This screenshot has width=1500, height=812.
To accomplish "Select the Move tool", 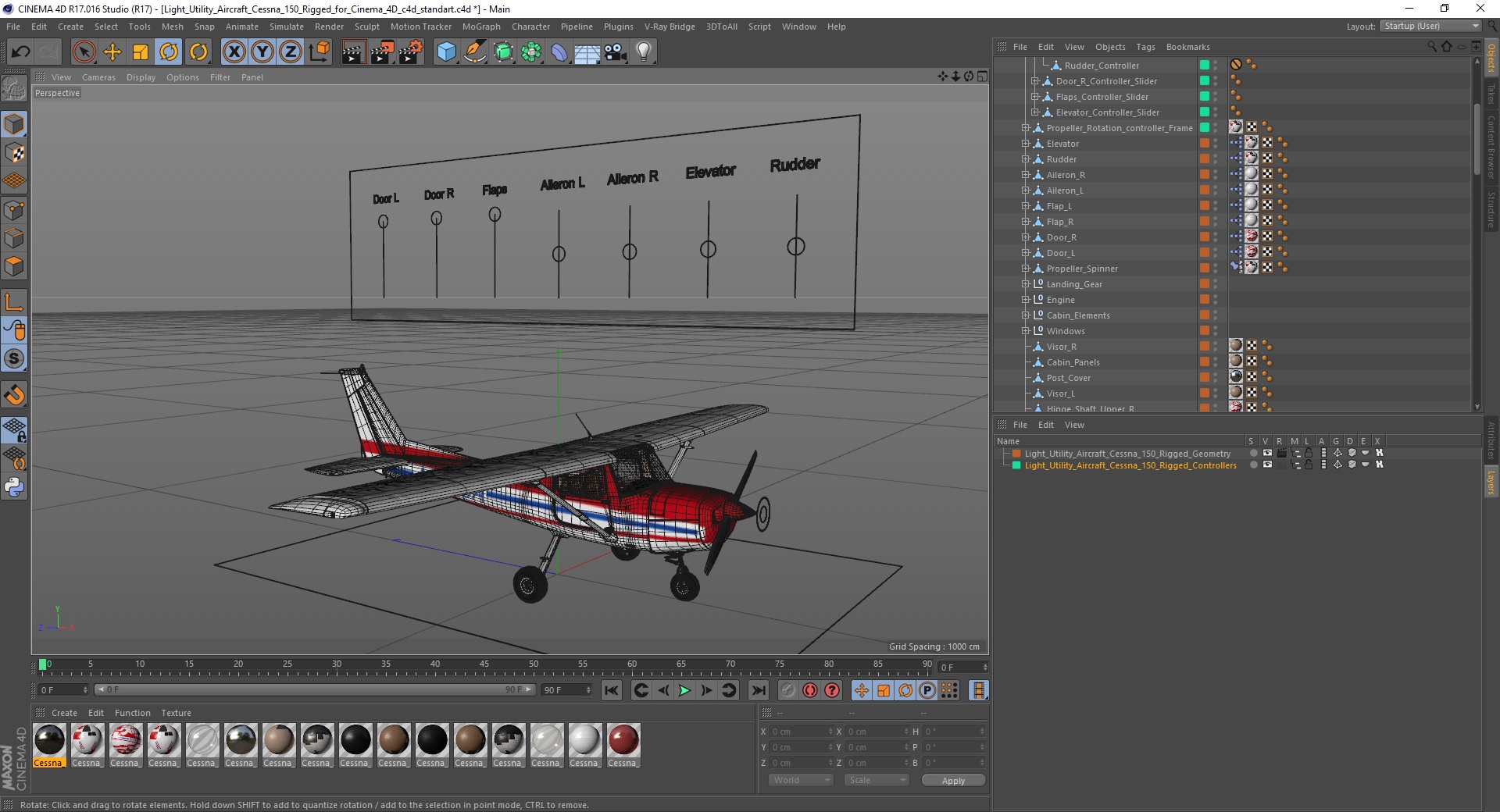I will pos(112,52).
